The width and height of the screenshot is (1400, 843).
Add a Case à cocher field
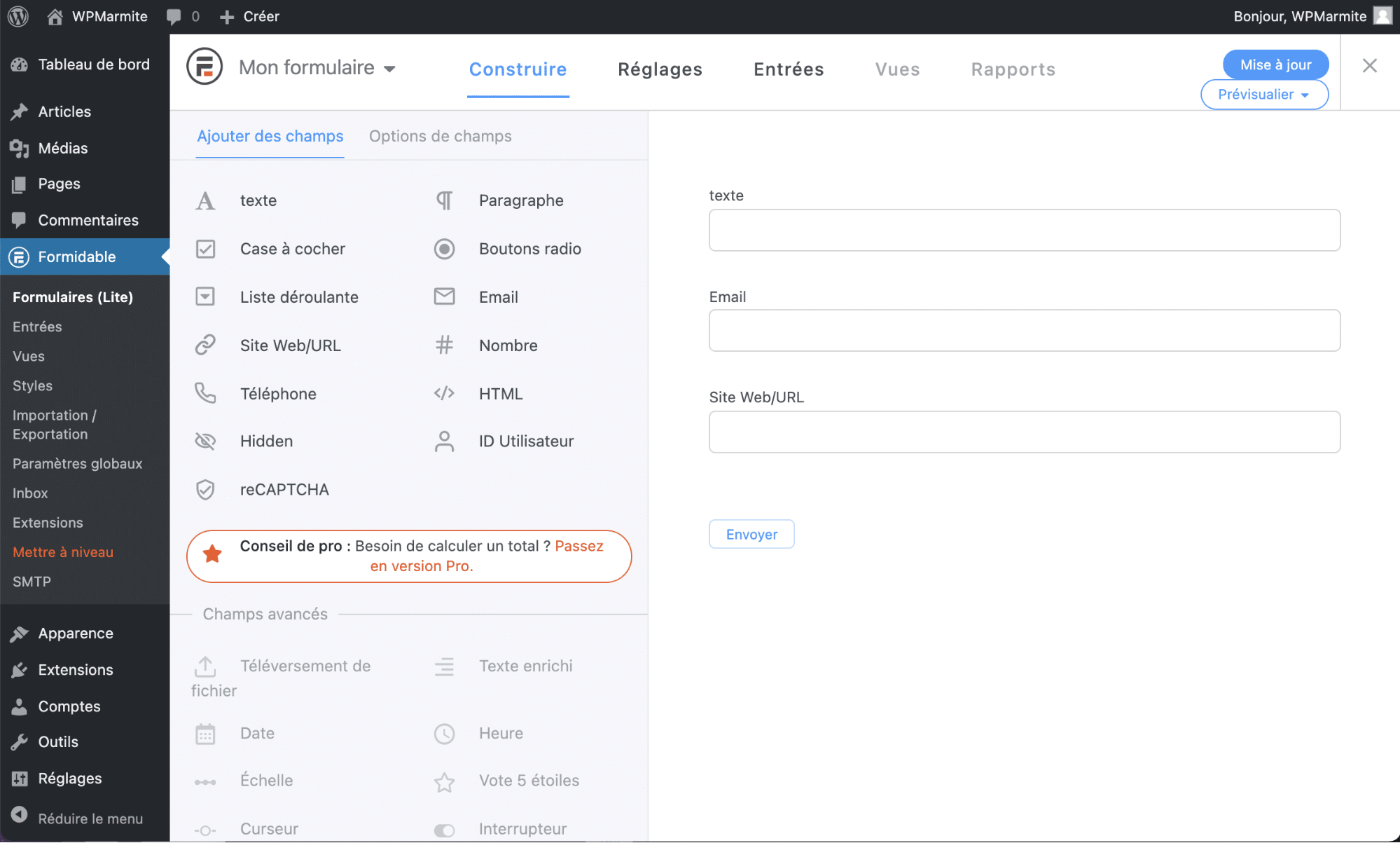pos(293,249)
